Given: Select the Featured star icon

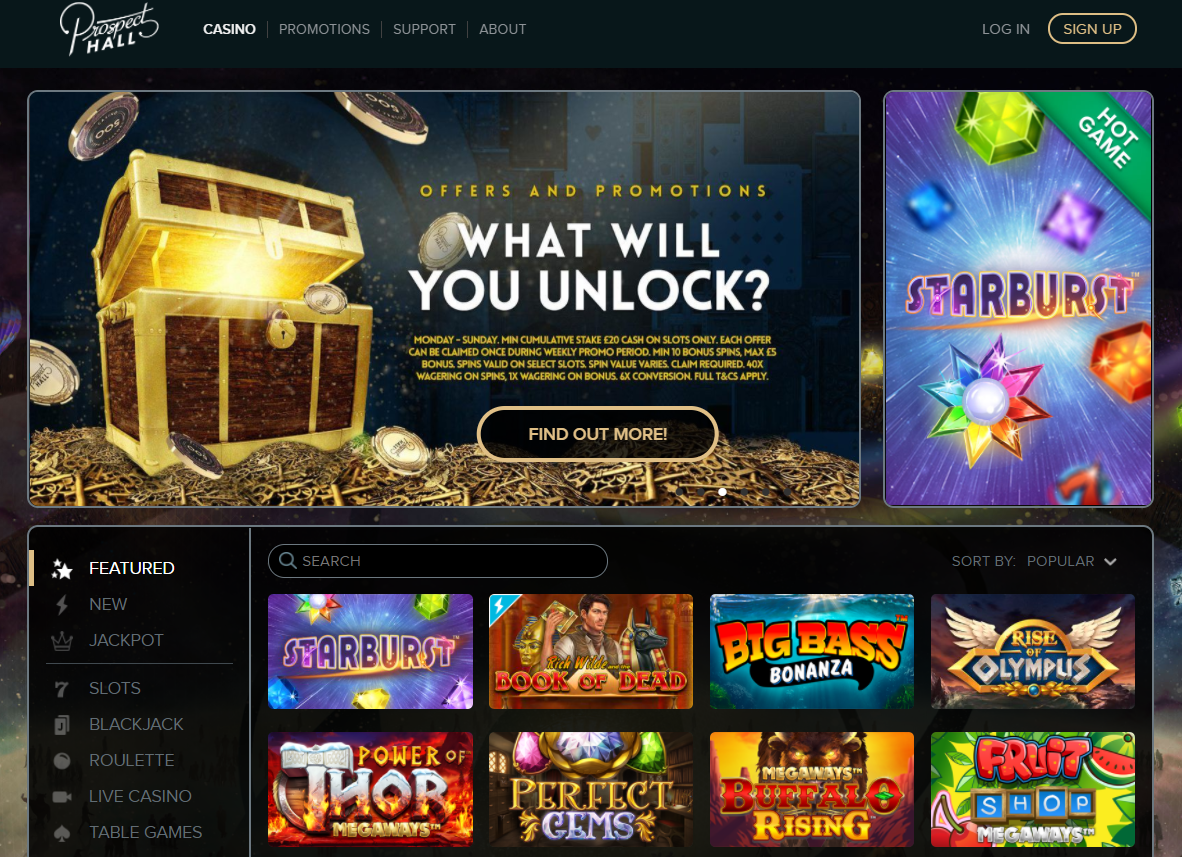Looking at the screenshot, I should click(x=62, y=569).
